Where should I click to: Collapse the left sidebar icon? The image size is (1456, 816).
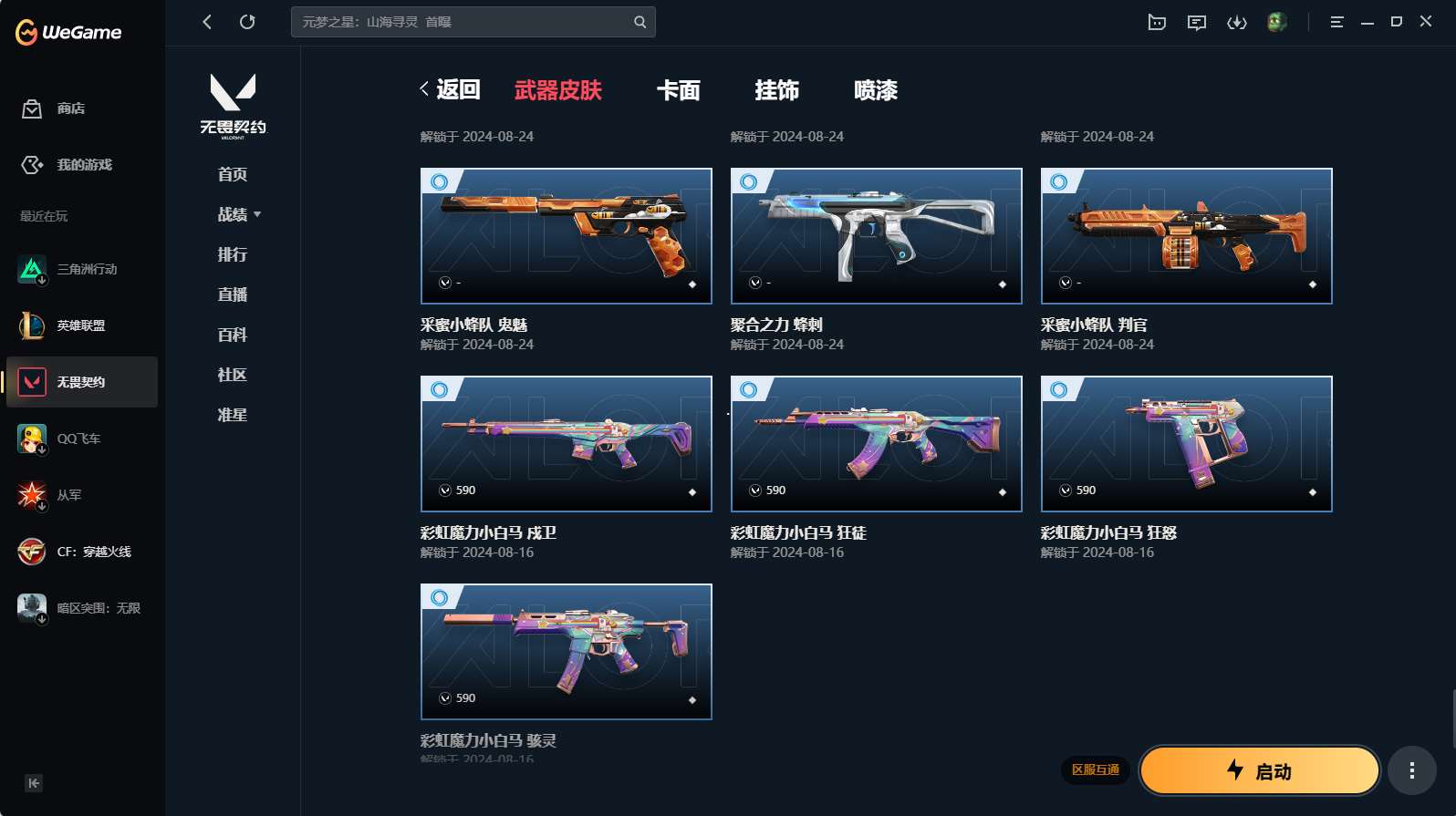click(x=34, y=783)
